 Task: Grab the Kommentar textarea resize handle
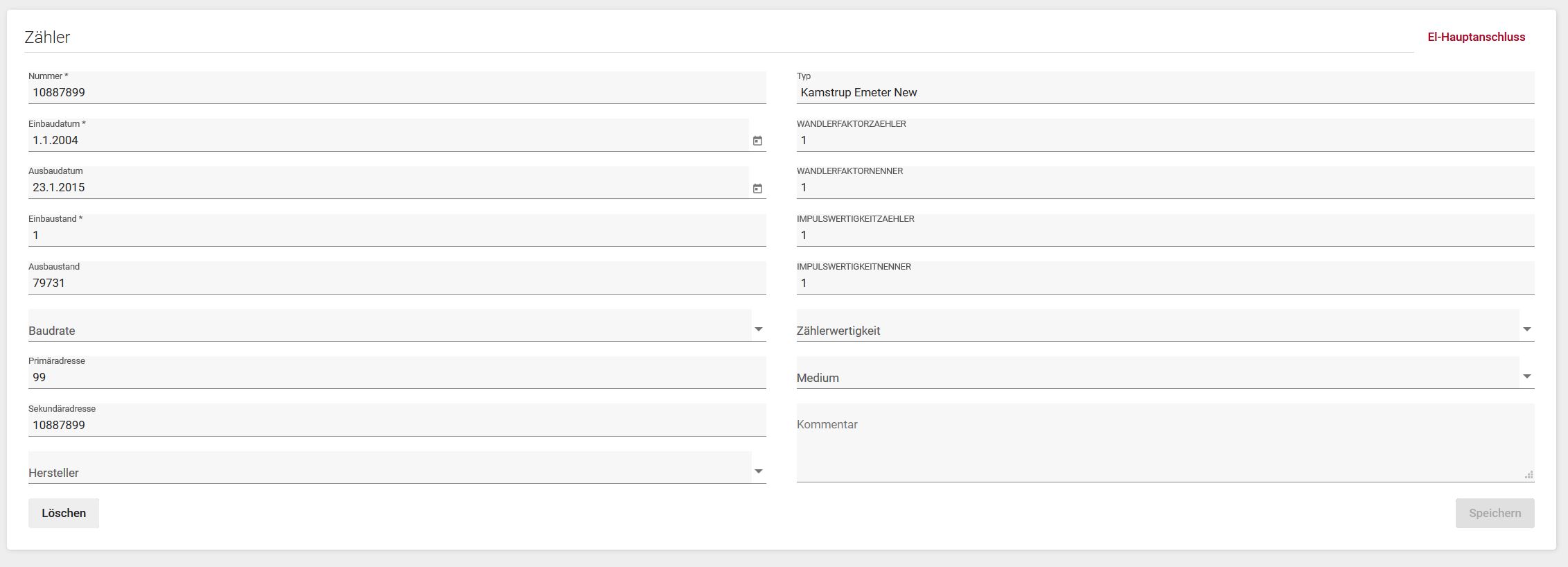click(x=1529, y=476)
